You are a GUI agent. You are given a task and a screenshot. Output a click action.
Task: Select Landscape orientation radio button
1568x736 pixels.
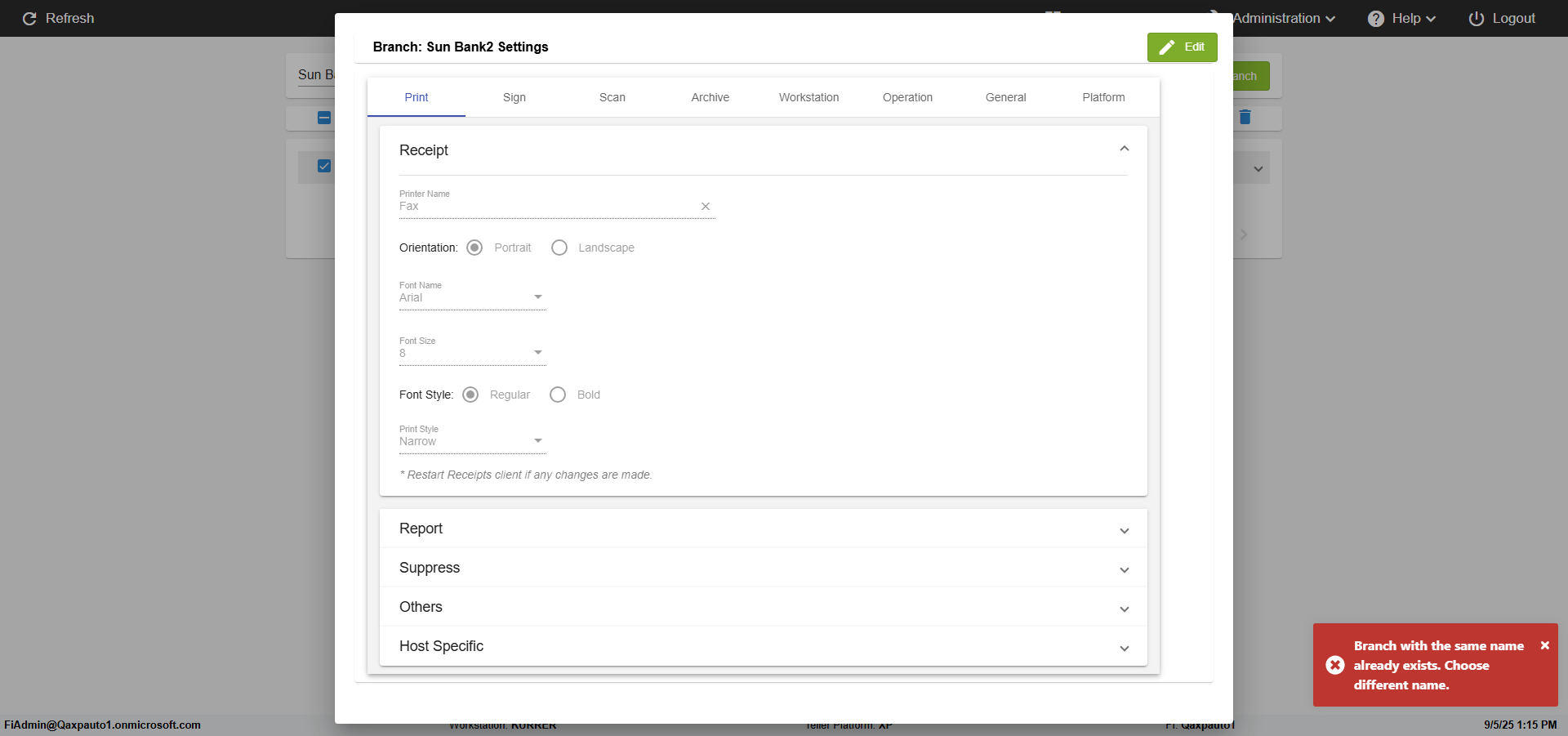pyautogui.click(x=559, y=248)
